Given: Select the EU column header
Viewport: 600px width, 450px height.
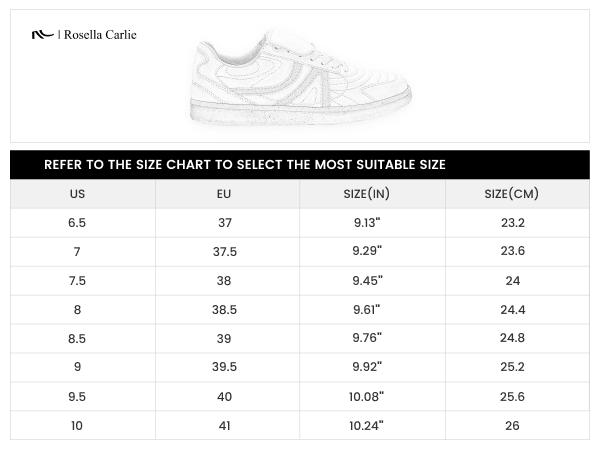Looking at the screenshot, I should 224,193.
